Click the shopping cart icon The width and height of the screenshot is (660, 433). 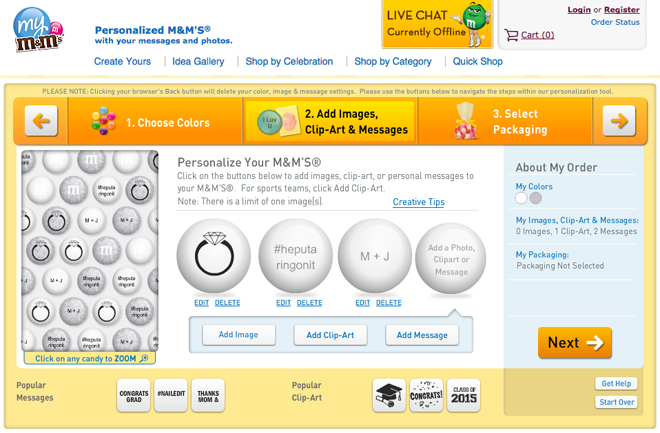[x=511, y=35]
